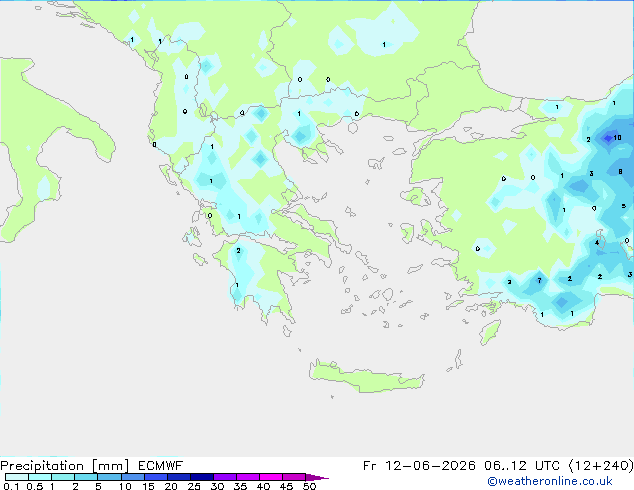Click the legend label '25'

[194, 486]
